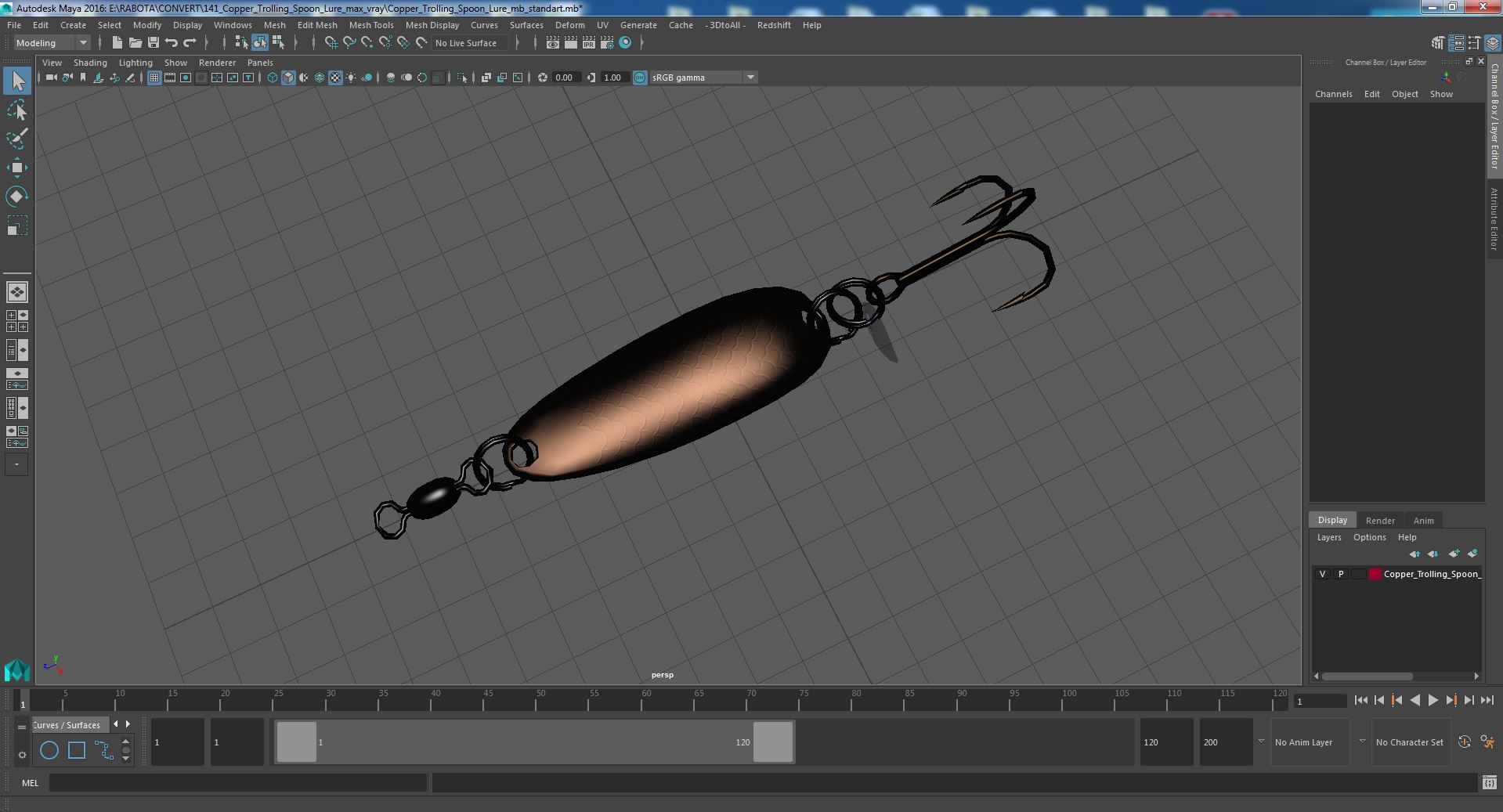Show Modeling Toolkit panel
Viewport: 1503px width, 812px height.
[x=1438, y=43]
